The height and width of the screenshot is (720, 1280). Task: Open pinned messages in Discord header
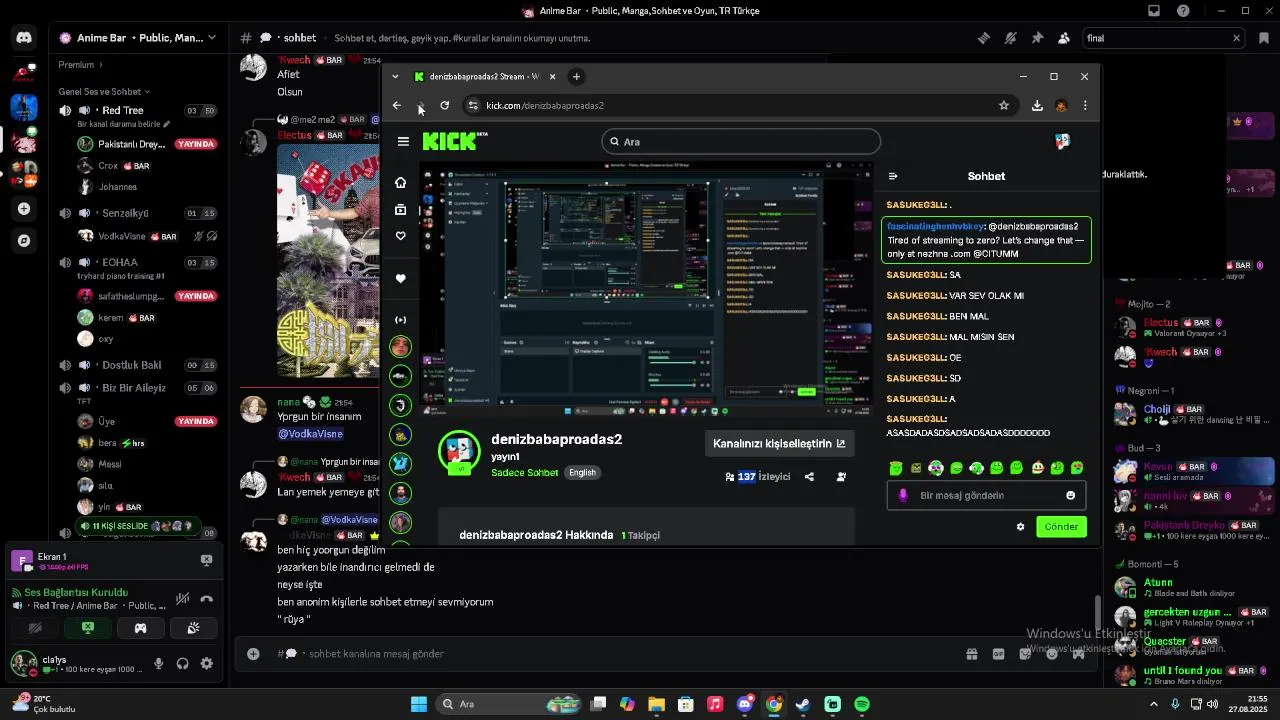coord(1037,38)
